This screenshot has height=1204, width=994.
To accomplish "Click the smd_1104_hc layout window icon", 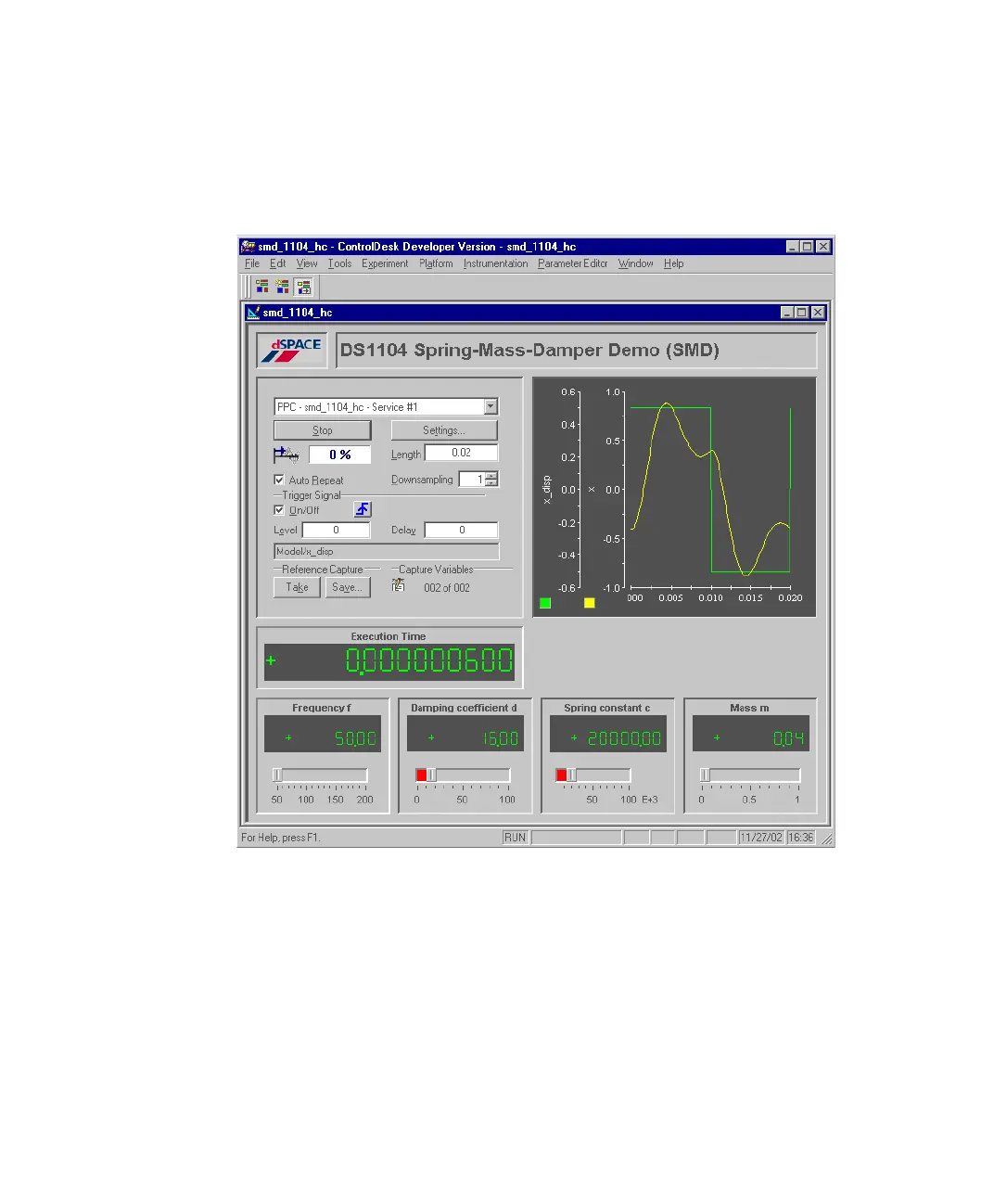I will point(253,313).
